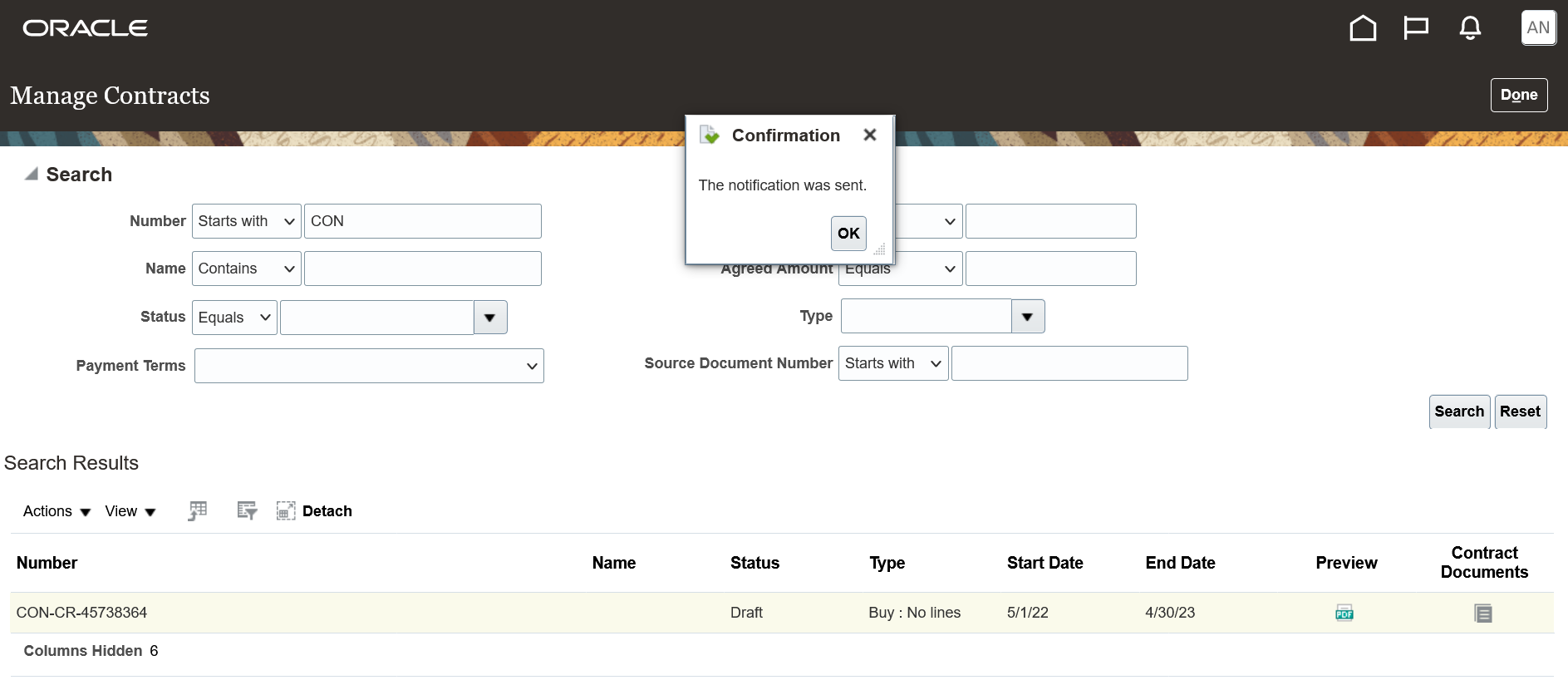1568x685 pixels.
Task: Click the Done button
Action: [x=1518, y=95]
